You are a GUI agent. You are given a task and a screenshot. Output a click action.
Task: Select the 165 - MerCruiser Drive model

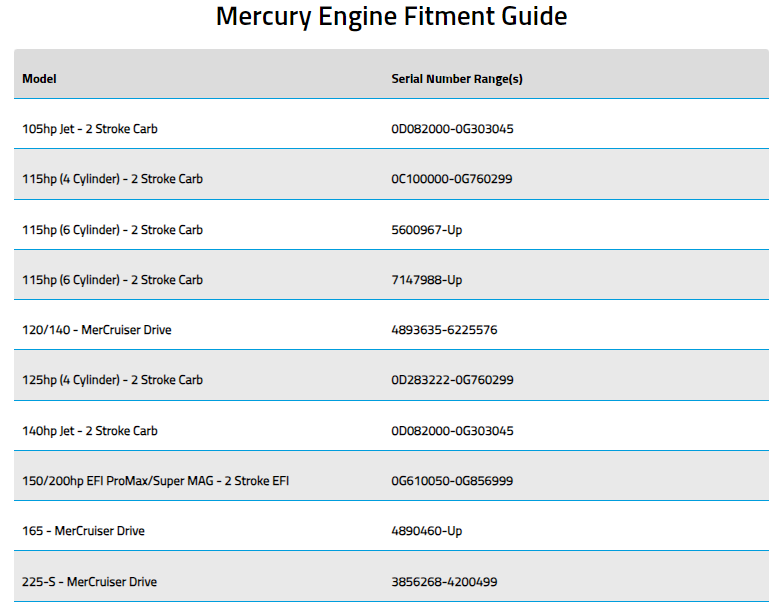[83, 531]
